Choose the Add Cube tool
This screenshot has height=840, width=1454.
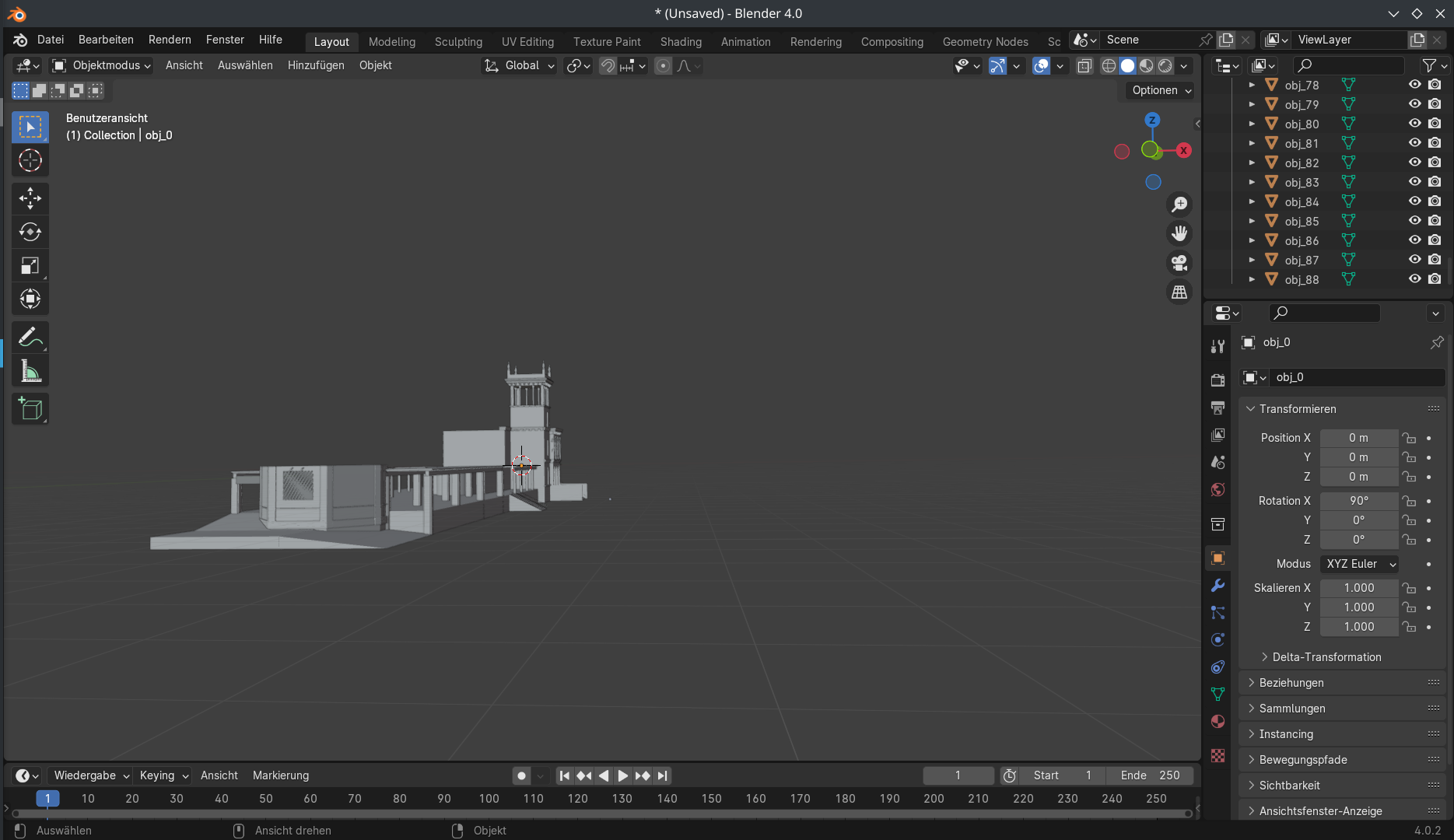(x=30, y=409)
